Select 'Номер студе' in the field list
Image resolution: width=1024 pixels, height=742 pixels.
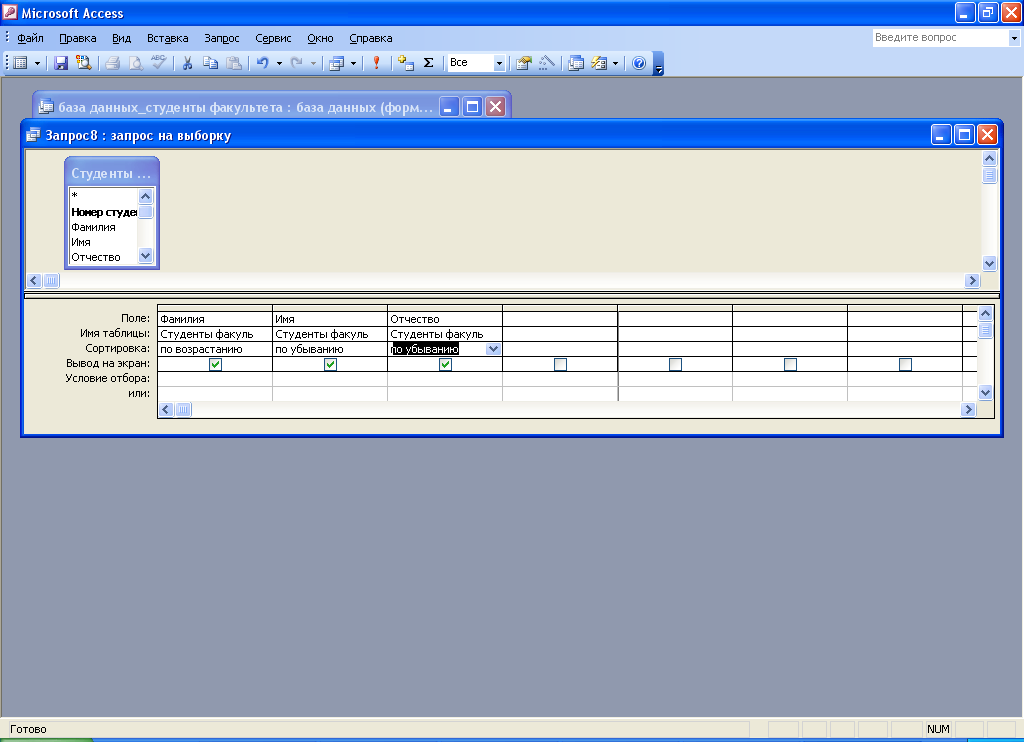104,212
